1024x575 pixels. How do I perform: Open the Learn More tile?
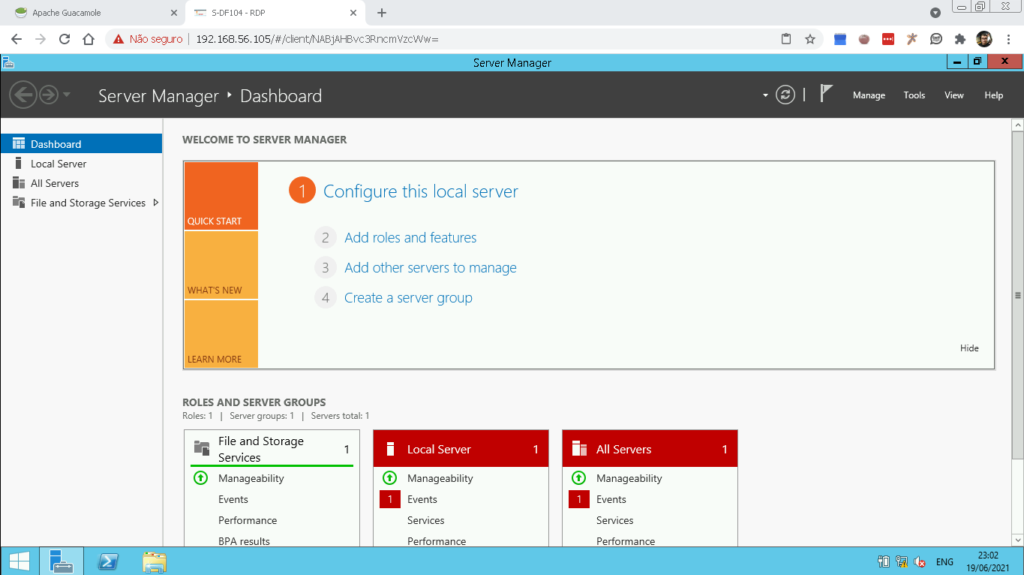pyautogui.click(x=221, y=334)
